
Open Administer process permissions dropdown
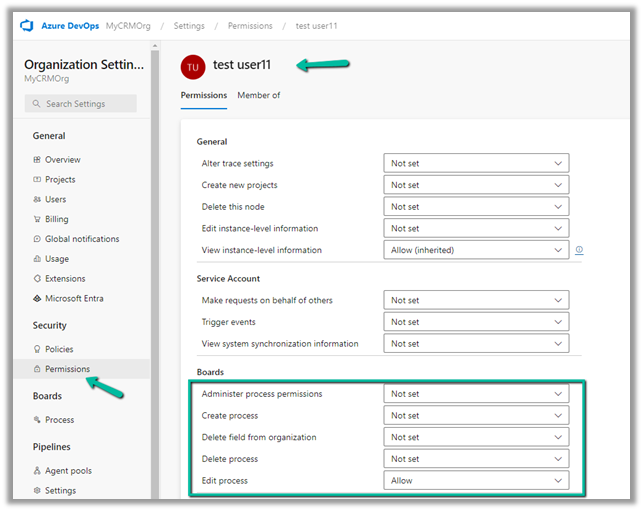476,394
